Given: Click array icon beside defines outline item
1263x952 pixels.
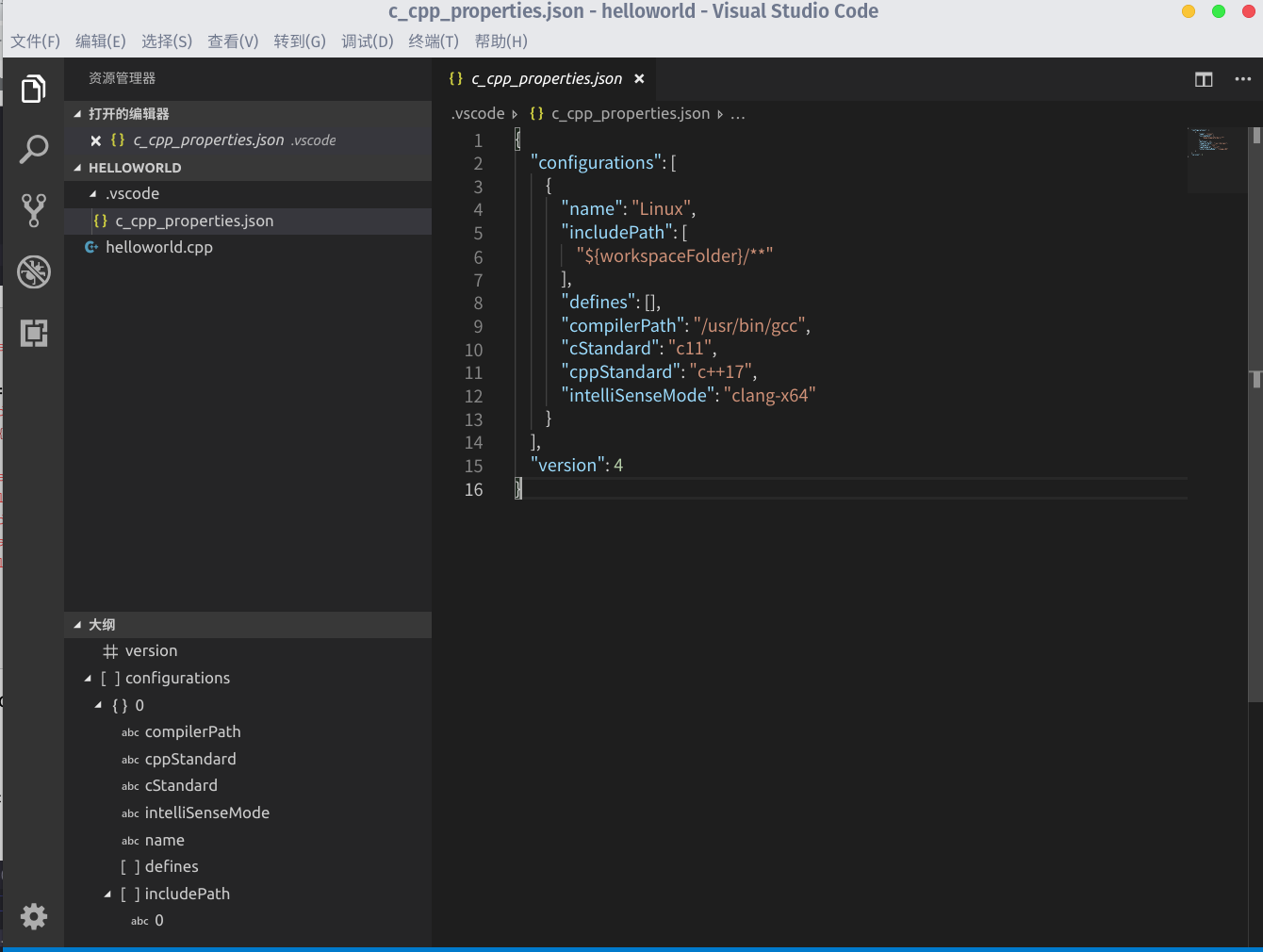Looking at the screenshot, I should click(130, 867).
